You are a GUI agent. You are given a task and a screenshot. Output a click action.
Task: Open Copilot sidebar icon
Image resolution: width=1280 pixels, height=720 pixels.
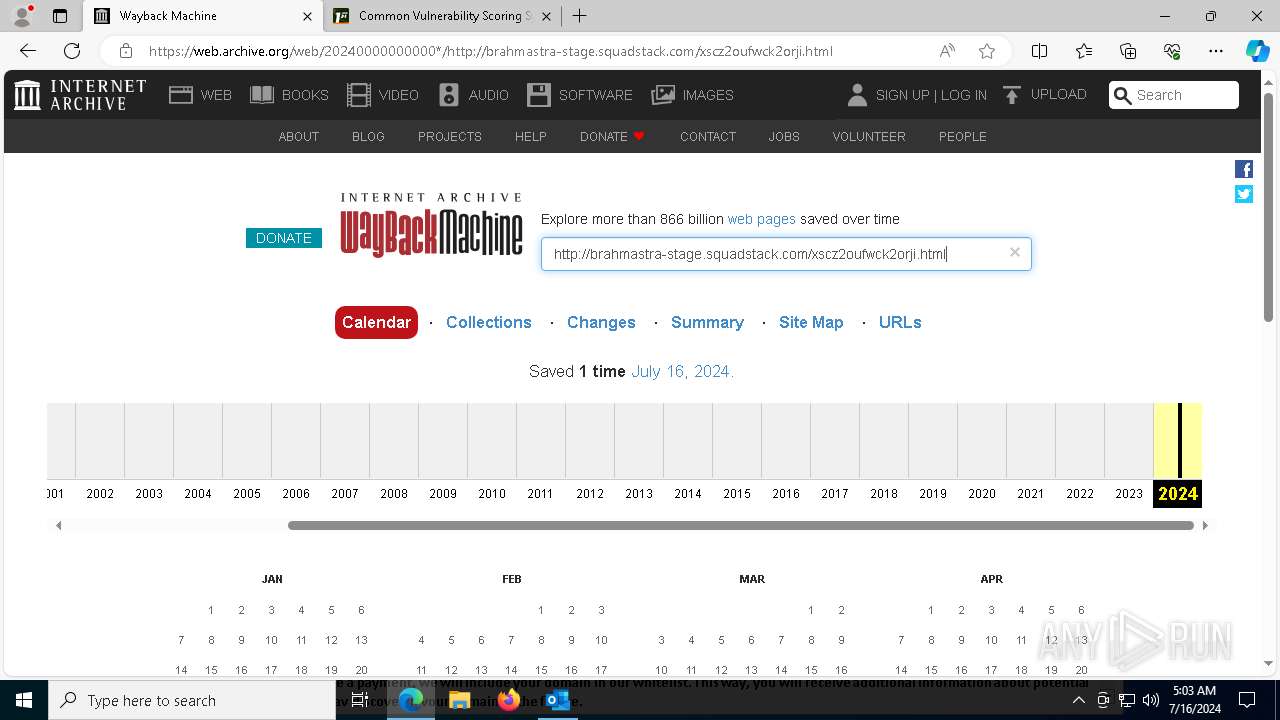(x=1257, y=51)
